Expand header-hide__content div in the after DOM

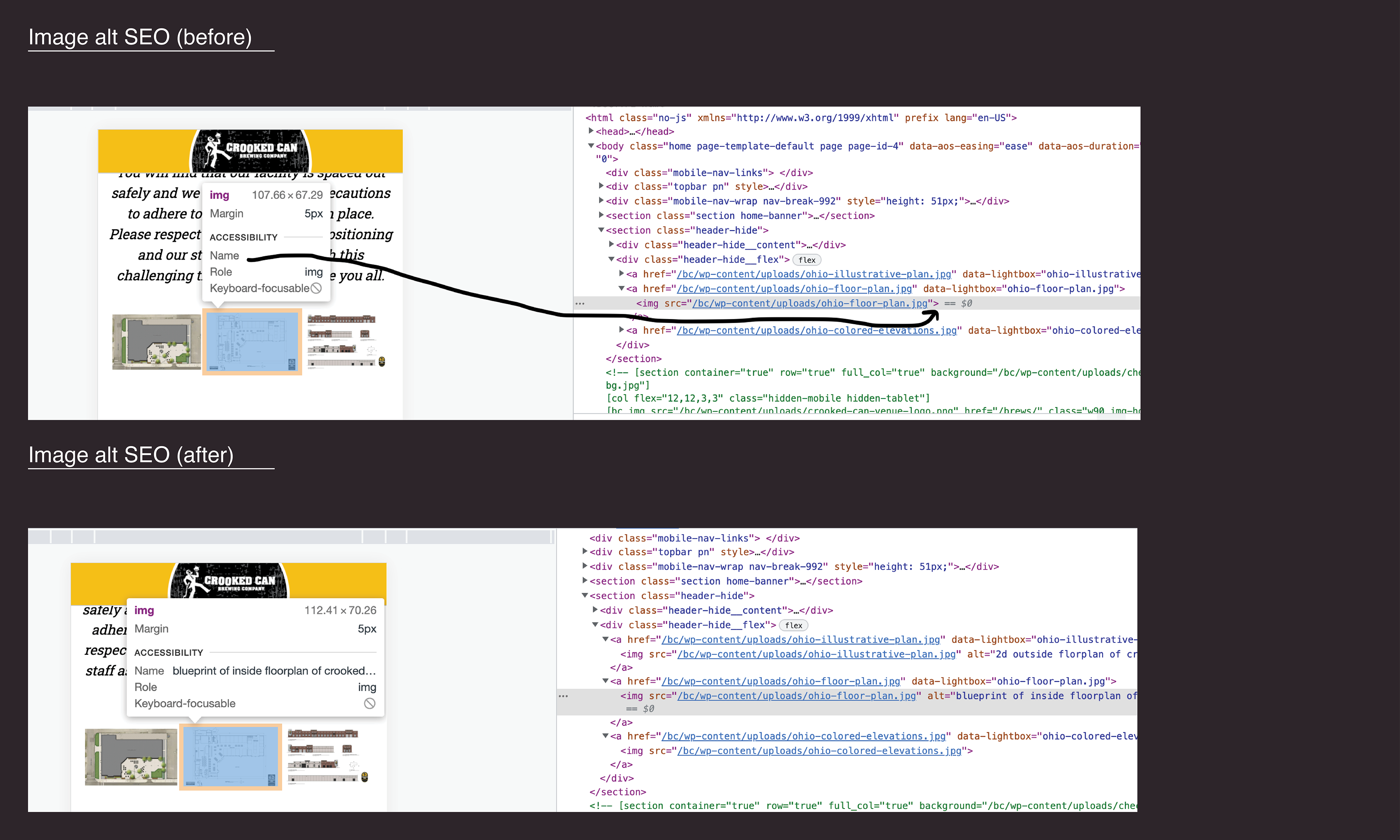(x=595, y=610)
